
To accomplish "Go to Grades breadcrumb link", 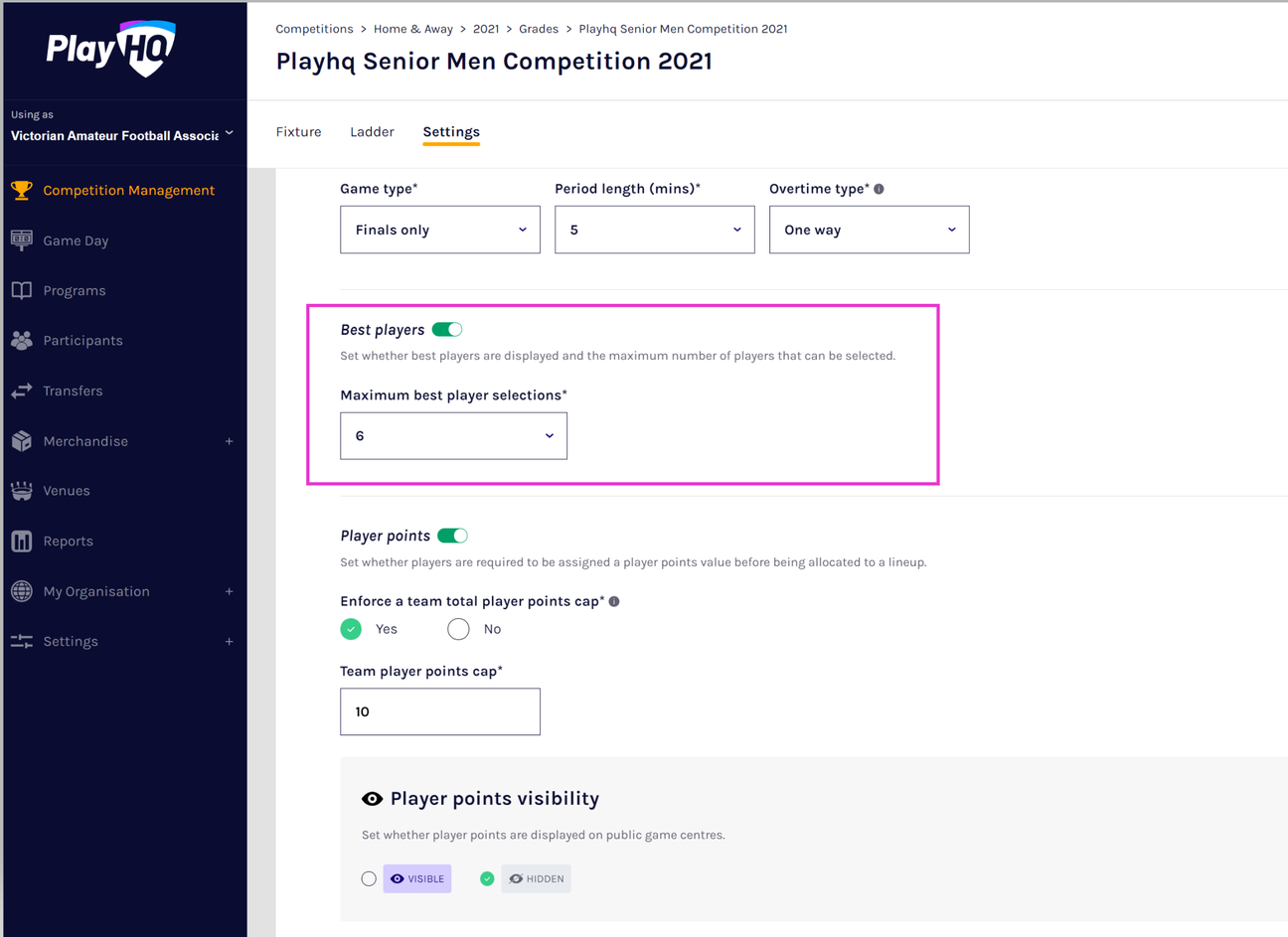I will tap(539, 29).
